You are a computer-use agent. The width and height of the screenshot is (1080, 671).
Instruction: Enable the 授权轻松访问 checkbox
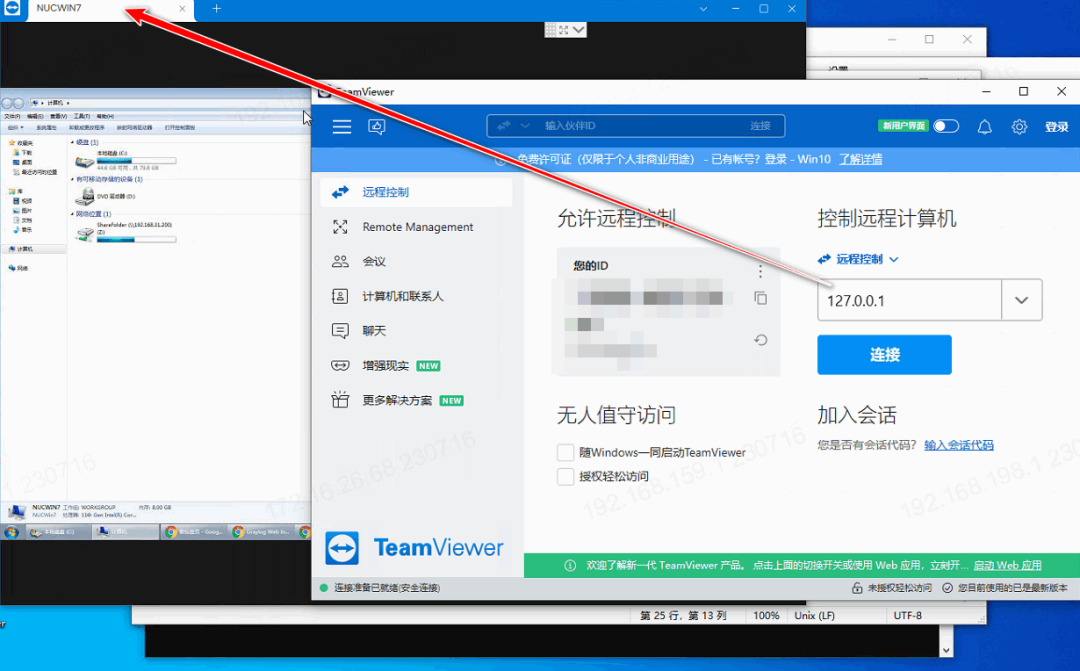point(566,476)
